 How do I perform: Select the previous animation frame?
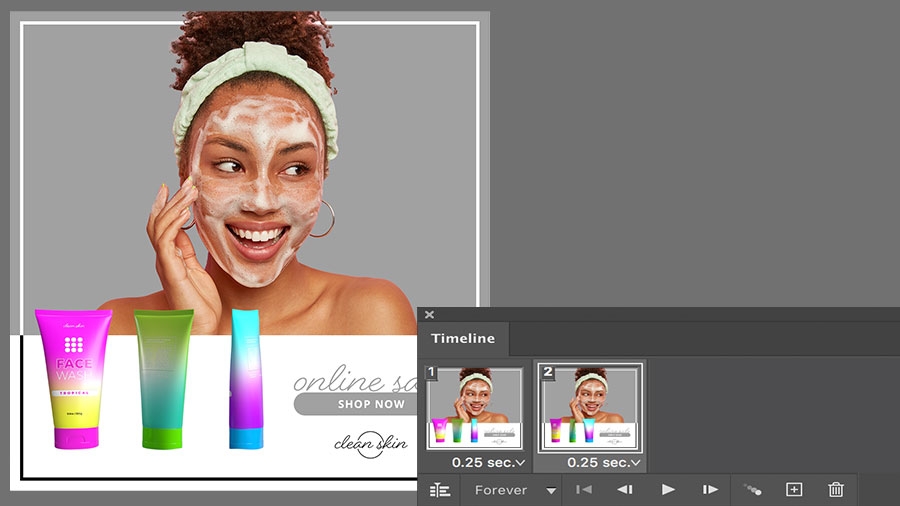(x=625, y=489)
